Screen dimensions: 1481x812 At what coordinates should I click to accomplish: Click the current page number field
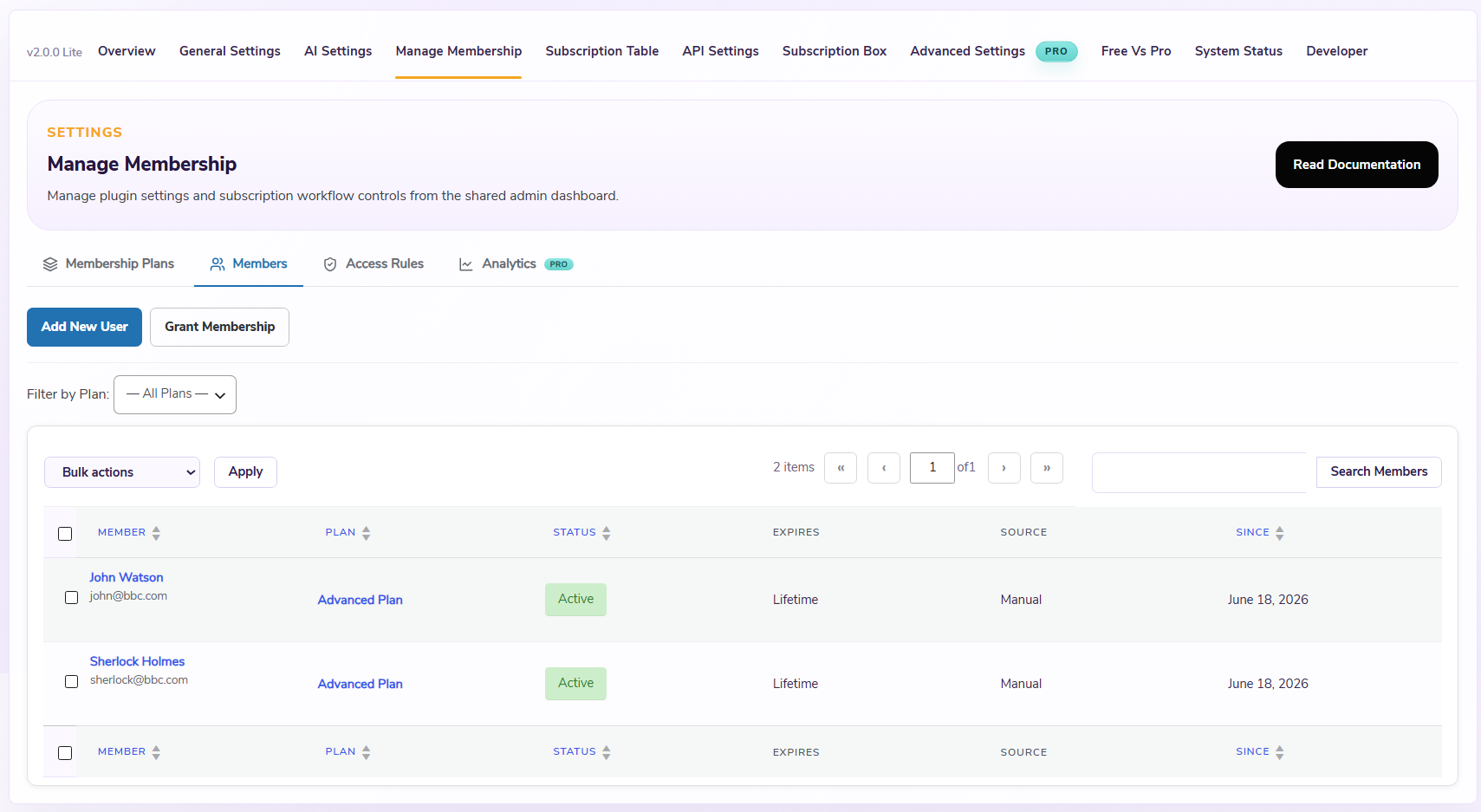pos(932,468)
